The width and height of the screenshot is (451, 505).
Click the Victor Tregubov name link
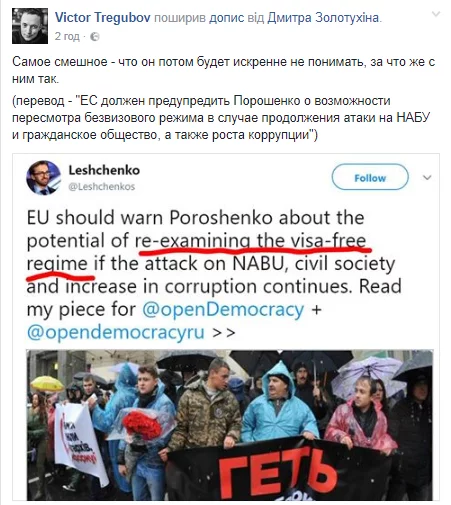pyautogui.click(x=103, y=17)
